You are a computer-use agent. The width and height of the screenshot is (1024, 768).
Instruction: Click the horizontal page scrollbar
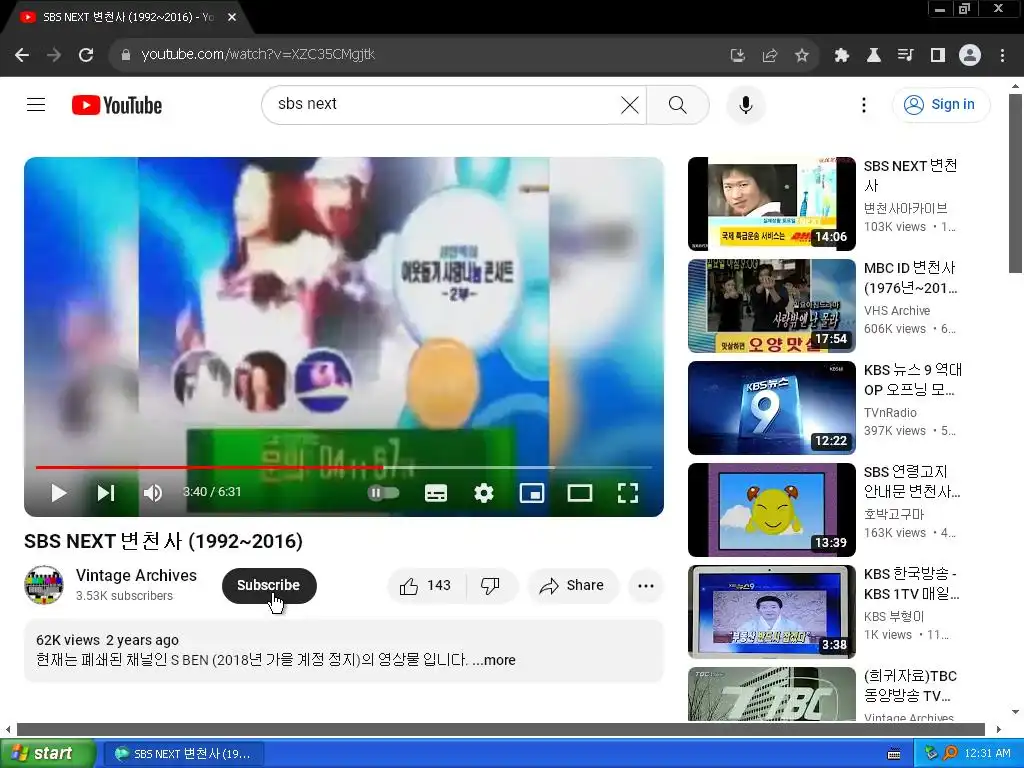click(x=500, y=729)
